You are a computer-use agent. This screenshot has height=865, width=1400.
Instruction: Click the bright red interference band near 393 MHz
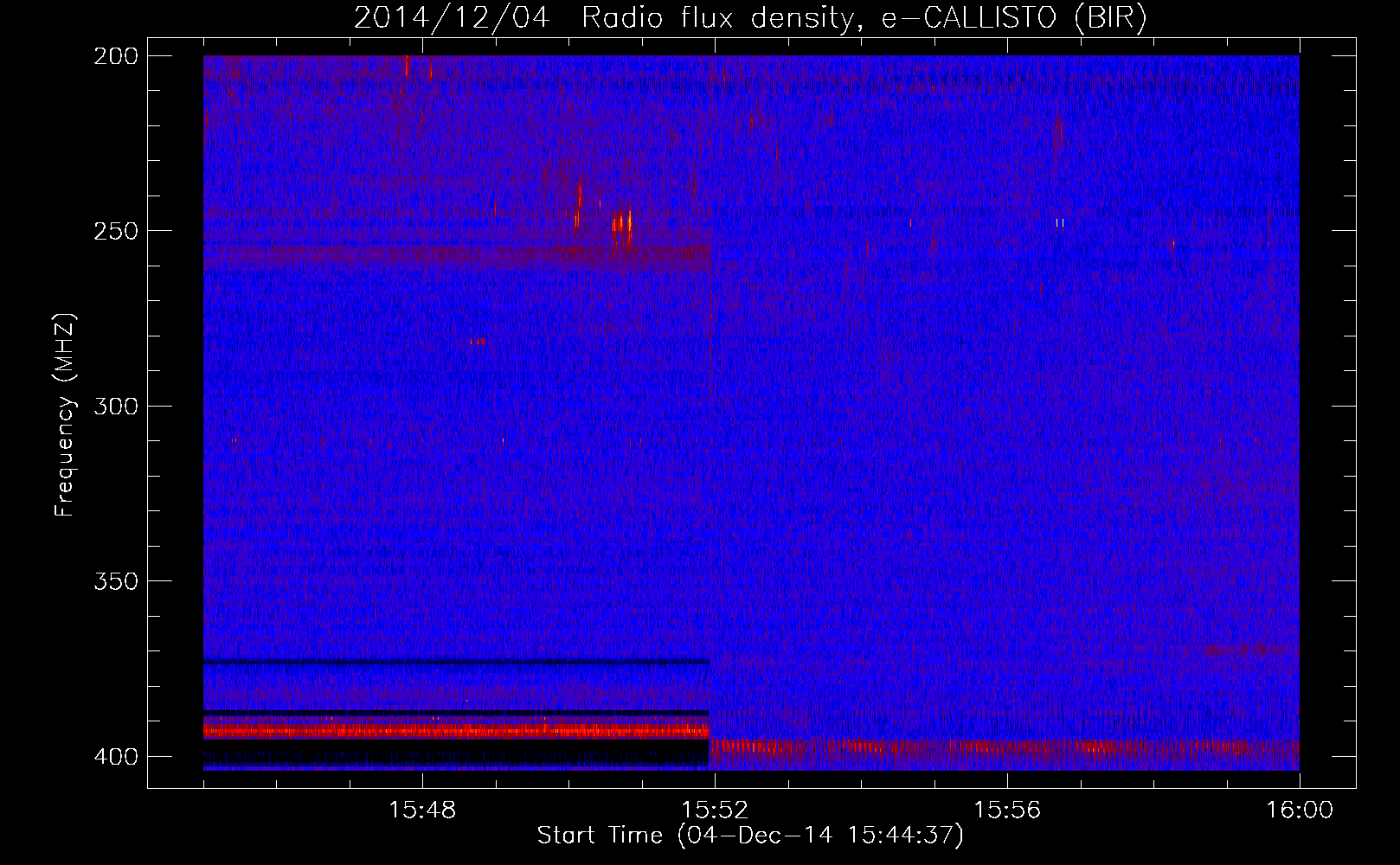click(x=456, y=731)
